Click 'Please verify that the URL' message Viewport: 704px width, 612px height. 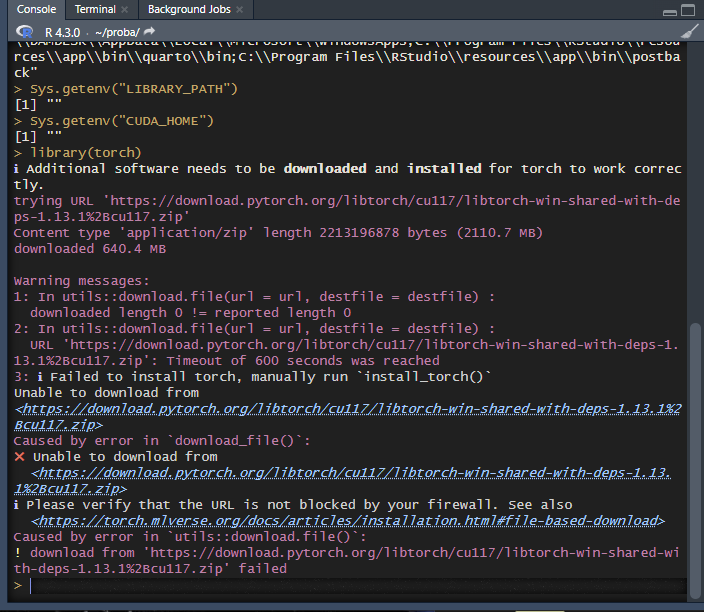click(293, 505)
